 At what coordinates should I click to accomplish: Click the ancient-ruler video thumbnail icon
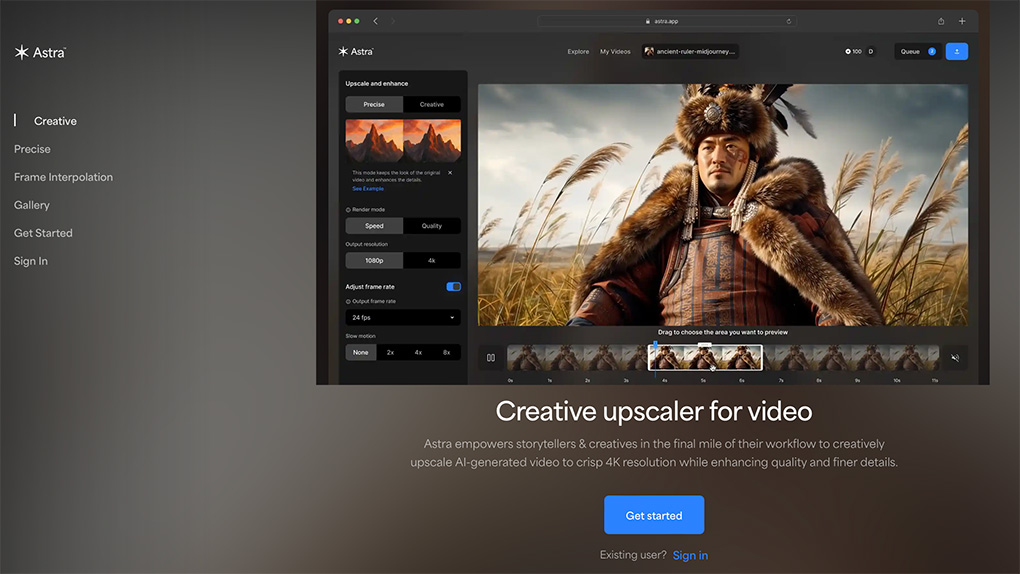point(649,51)
